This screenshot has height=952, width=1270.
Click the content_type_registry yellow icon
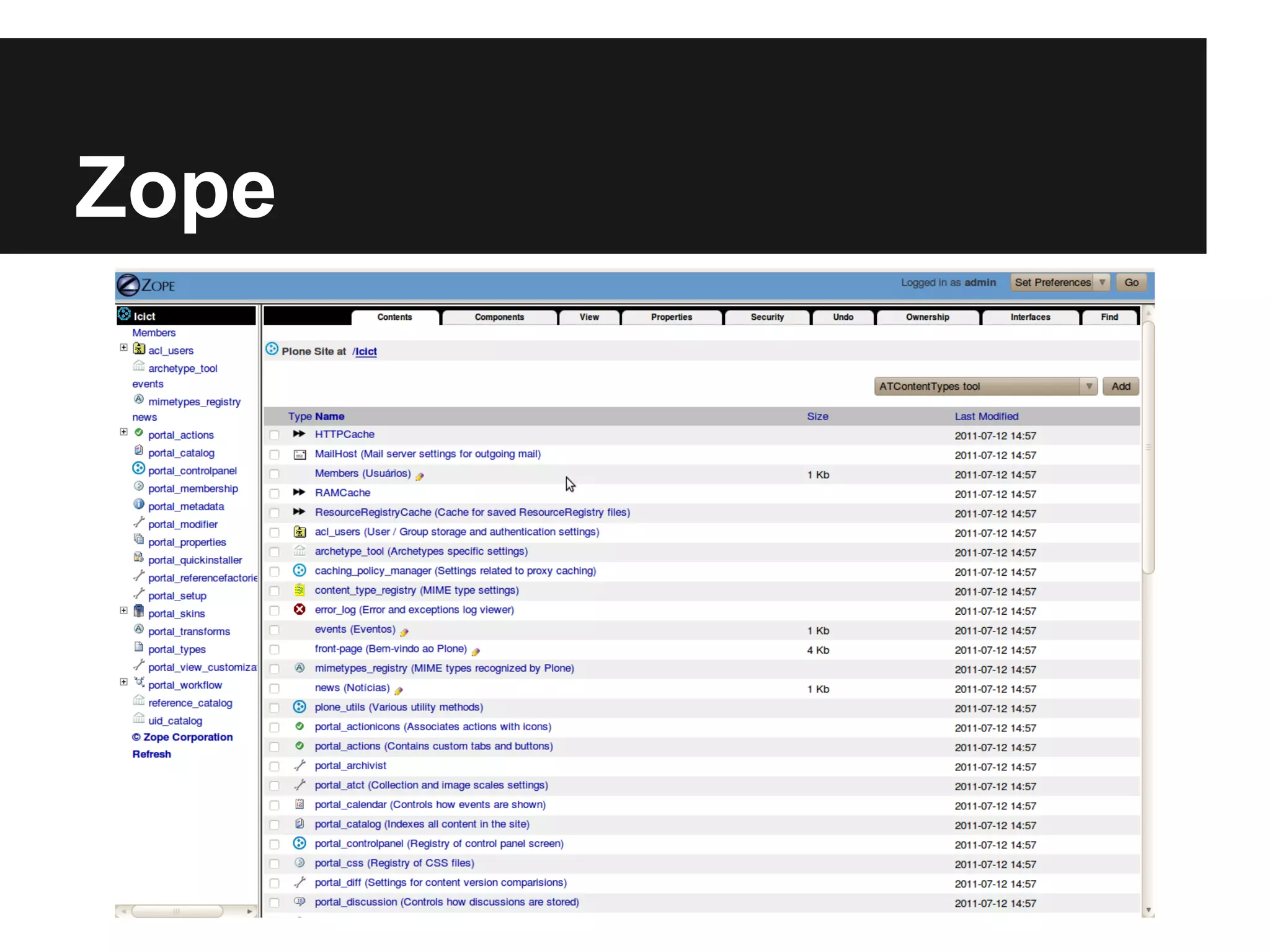[300, 590]
